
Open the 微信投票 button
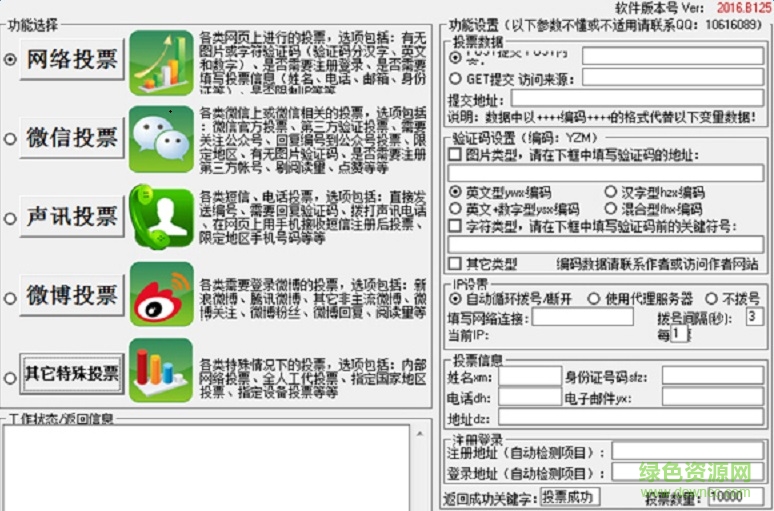point(72,138)
